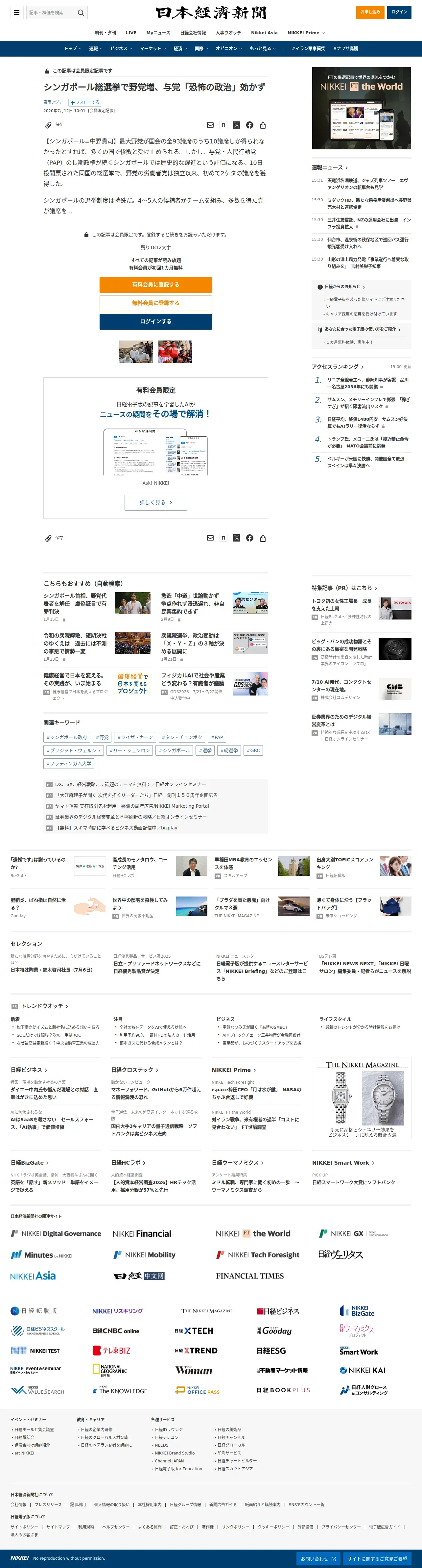The image size is (422, 1568).
Task: Open the NIKKEI Value Search logo
Action: click(37, 1390)
